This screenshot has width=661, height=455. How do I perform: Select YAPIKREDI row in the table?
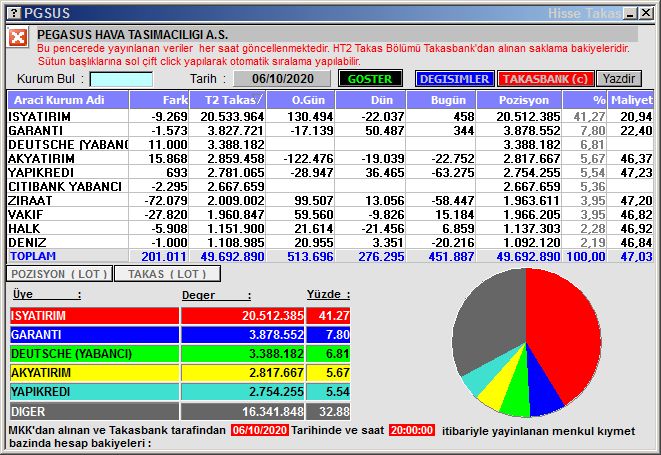[330, 172]
